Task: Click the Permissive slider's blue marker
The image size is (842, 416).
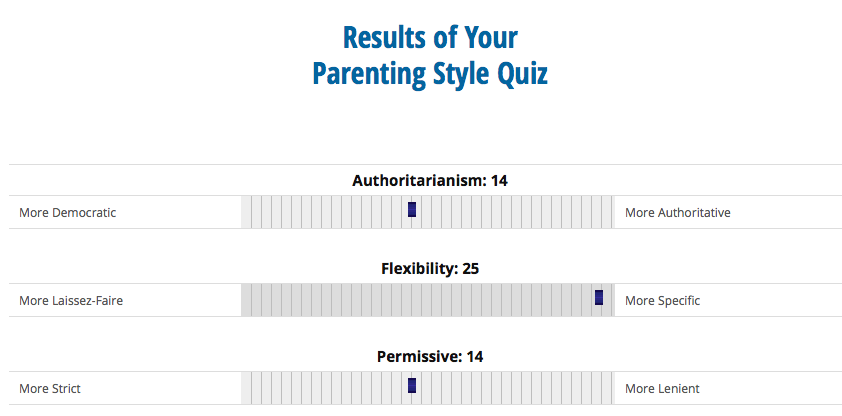Action: coord(412,385)
